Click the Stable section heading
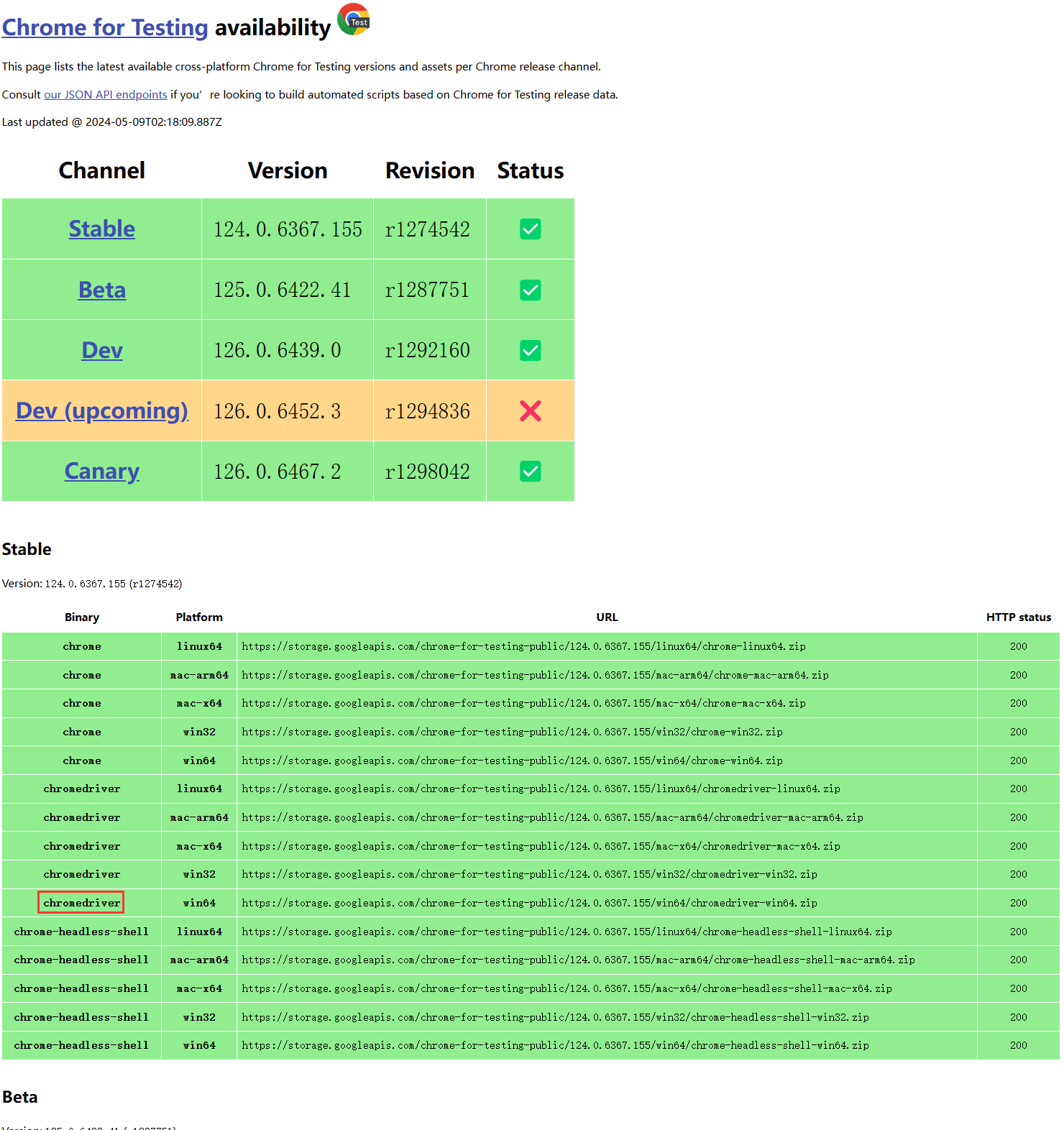Viewport: 1064px width, 1130px height. 27,549
